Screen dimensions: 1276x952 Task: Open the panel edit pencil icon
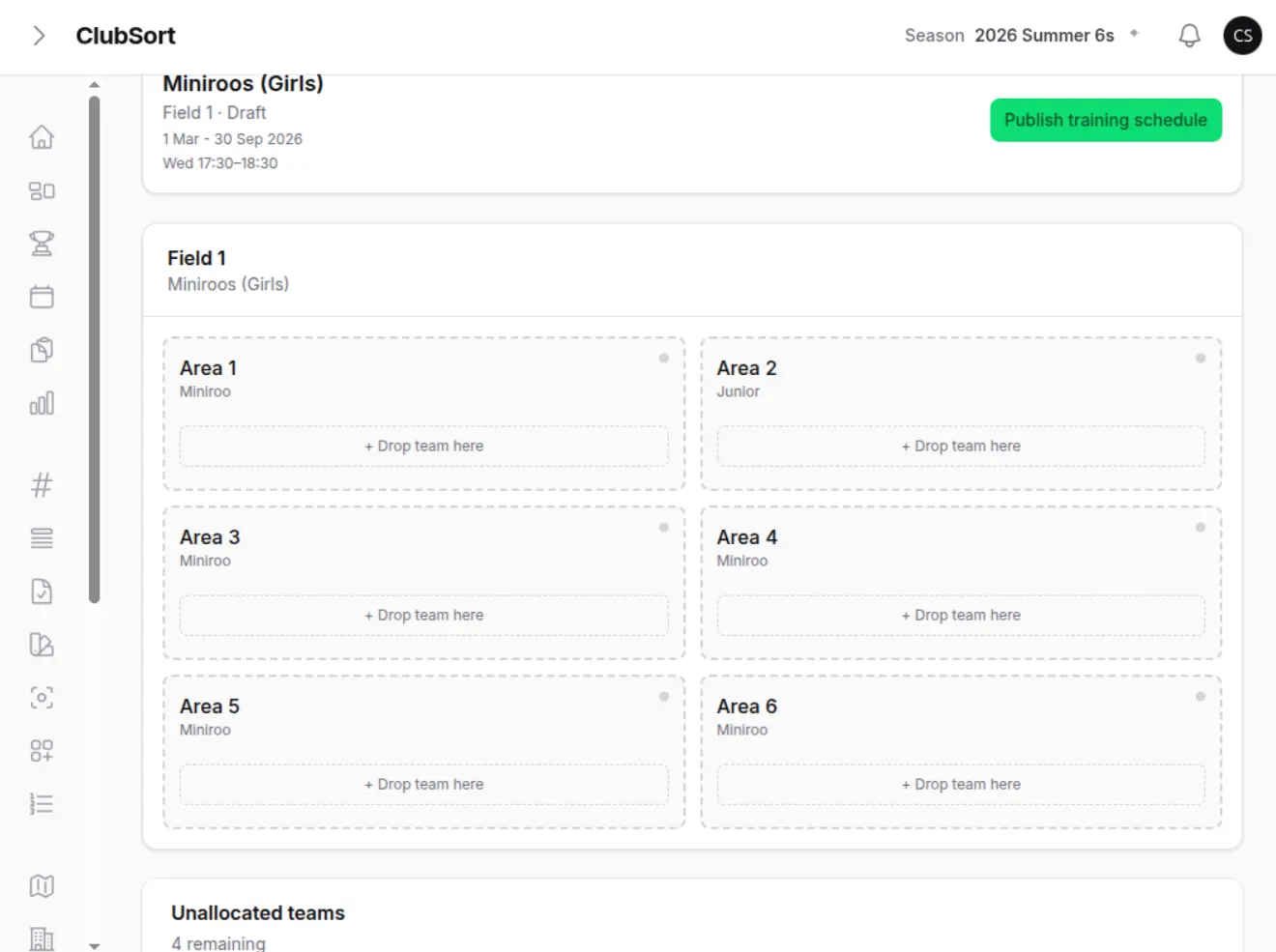[42, 645]
